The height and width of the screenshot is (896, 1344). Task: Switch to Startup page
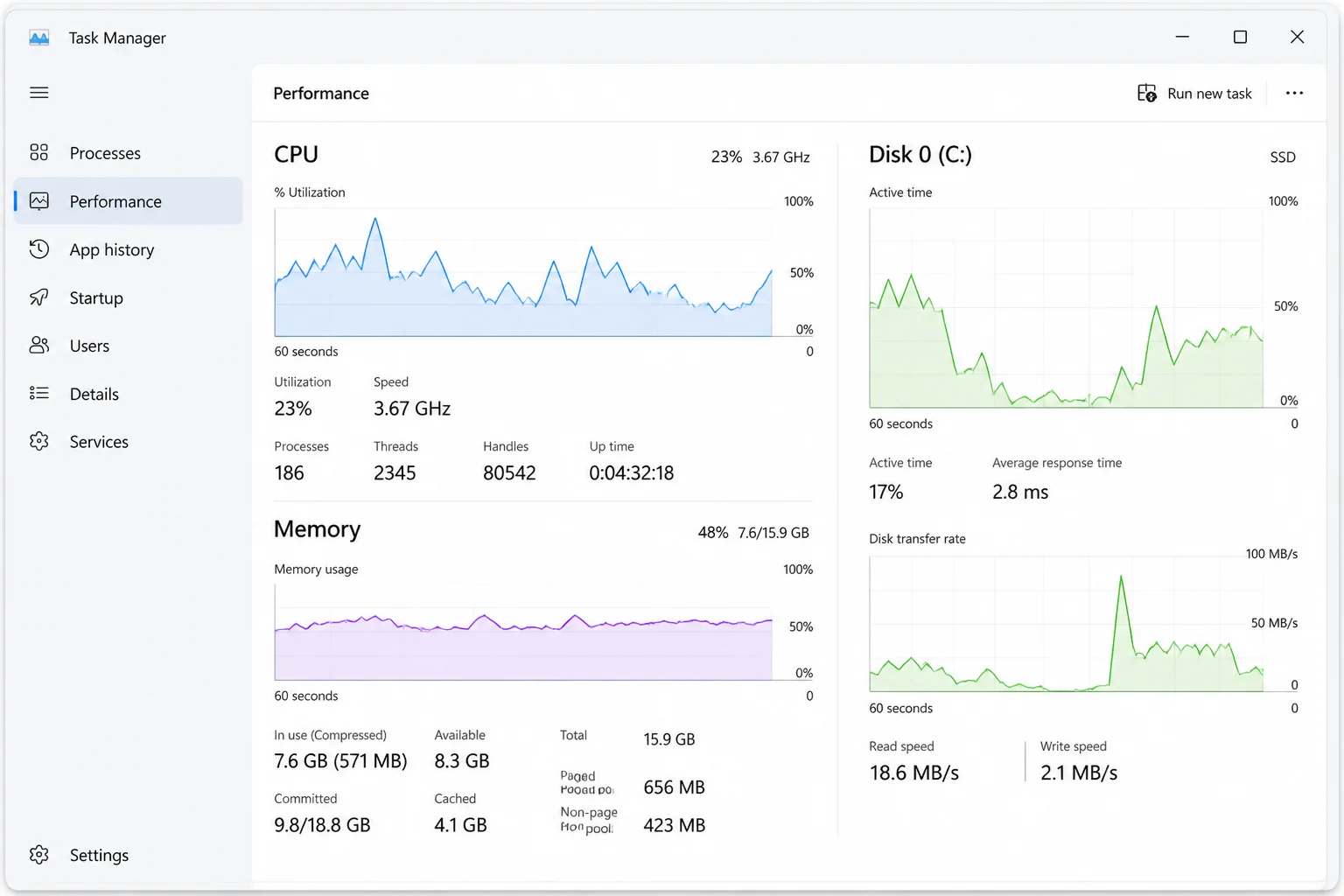coord(128,297)
